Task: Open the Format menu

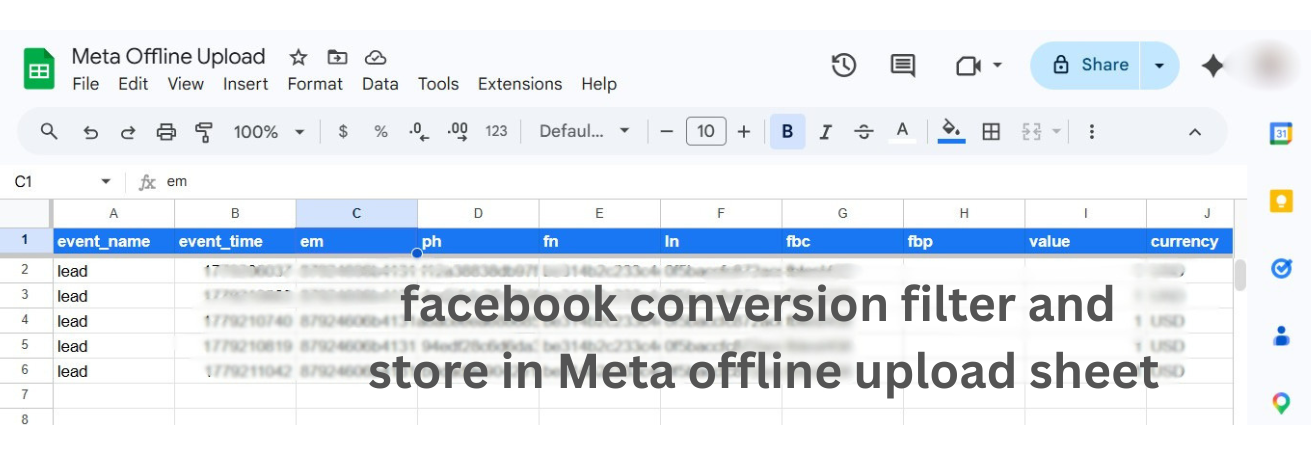Action: [315, 84]
